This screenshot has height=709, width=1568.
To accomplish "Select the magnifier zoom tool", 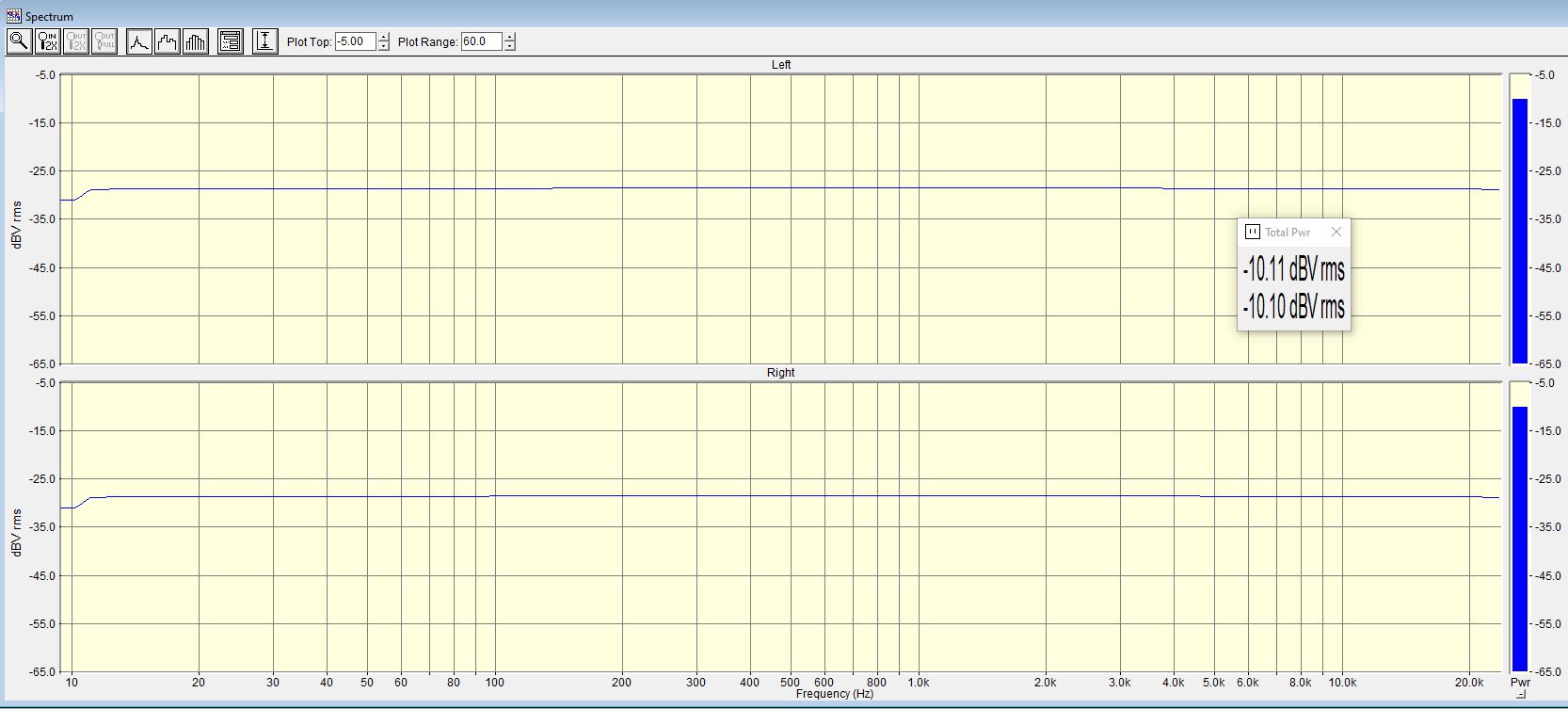I will [20, 41].
